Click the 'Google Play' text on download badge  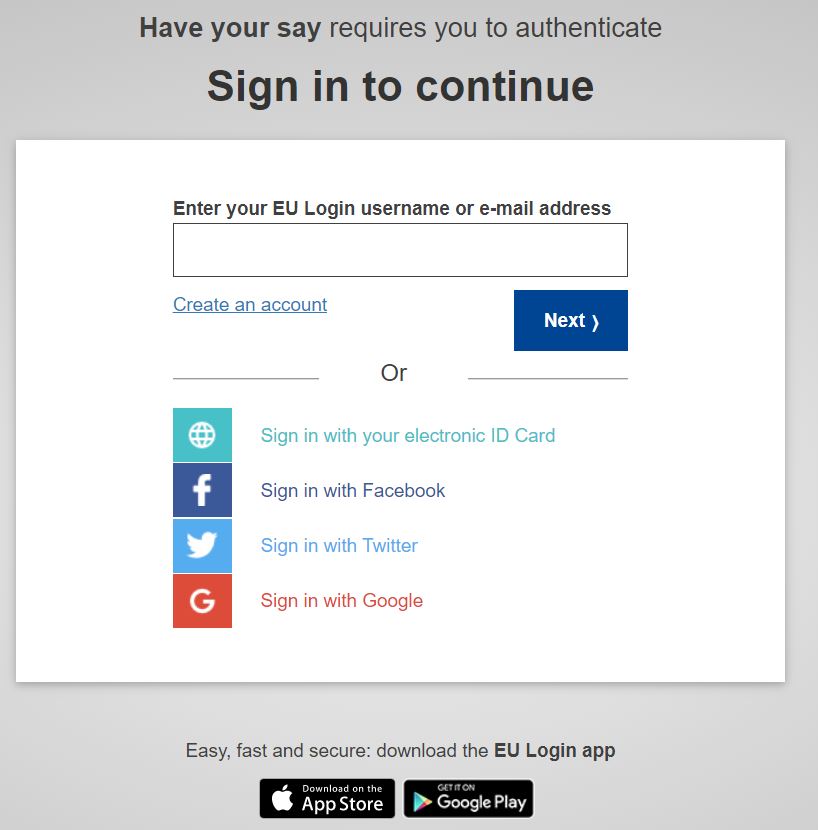(x=481, y=803)
